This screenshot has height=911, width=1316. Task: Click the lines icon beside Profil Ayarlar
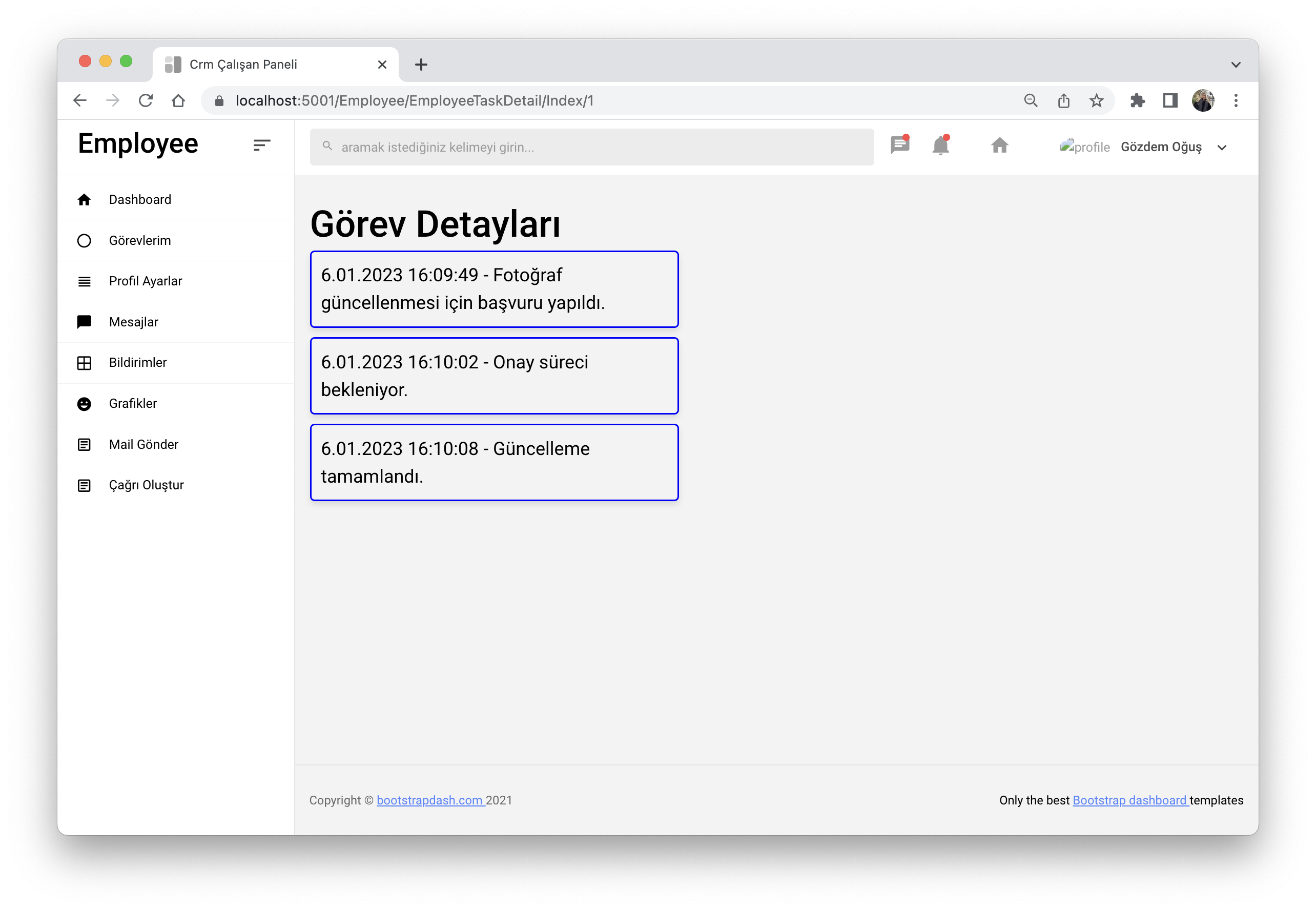[84, 281]
